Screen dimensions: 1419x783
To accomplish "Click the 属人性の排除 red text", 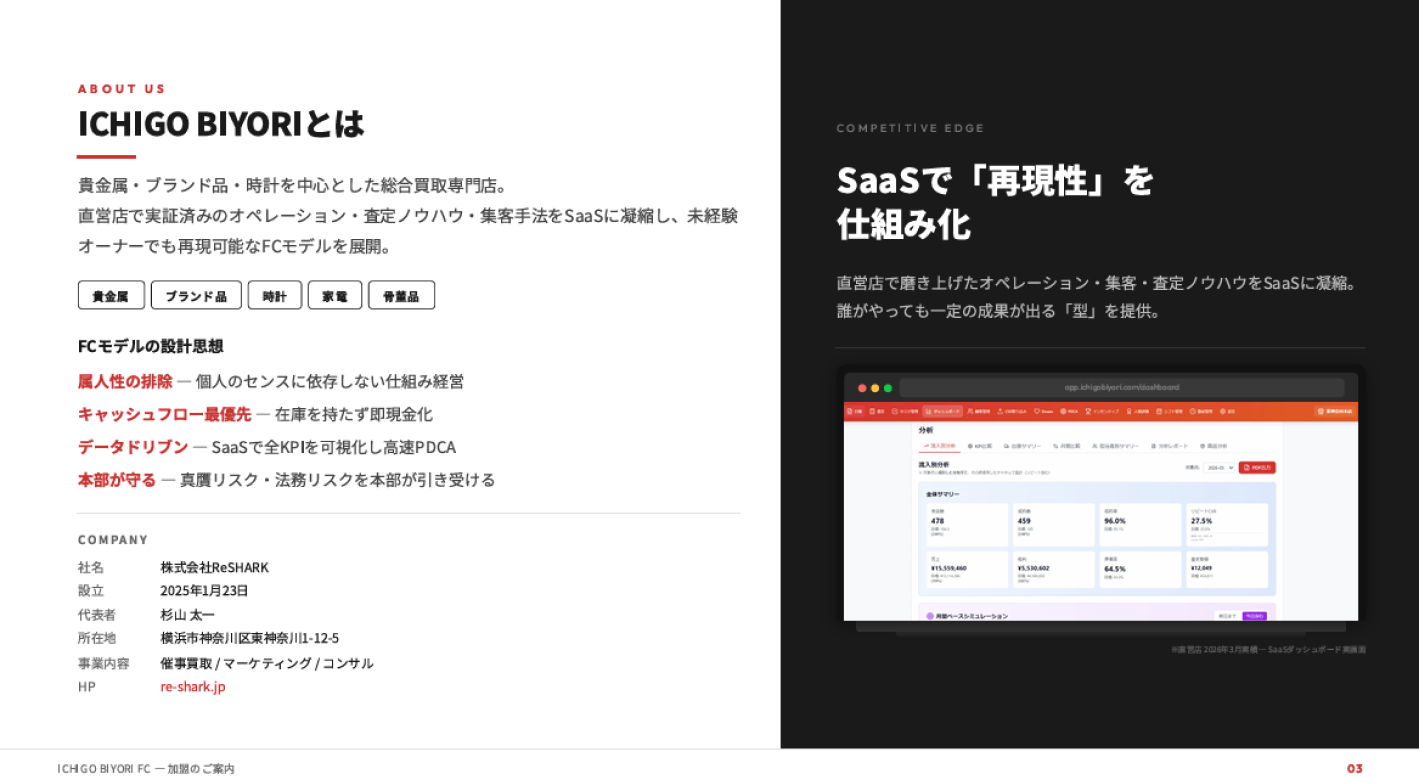I will tap(125, 381).
